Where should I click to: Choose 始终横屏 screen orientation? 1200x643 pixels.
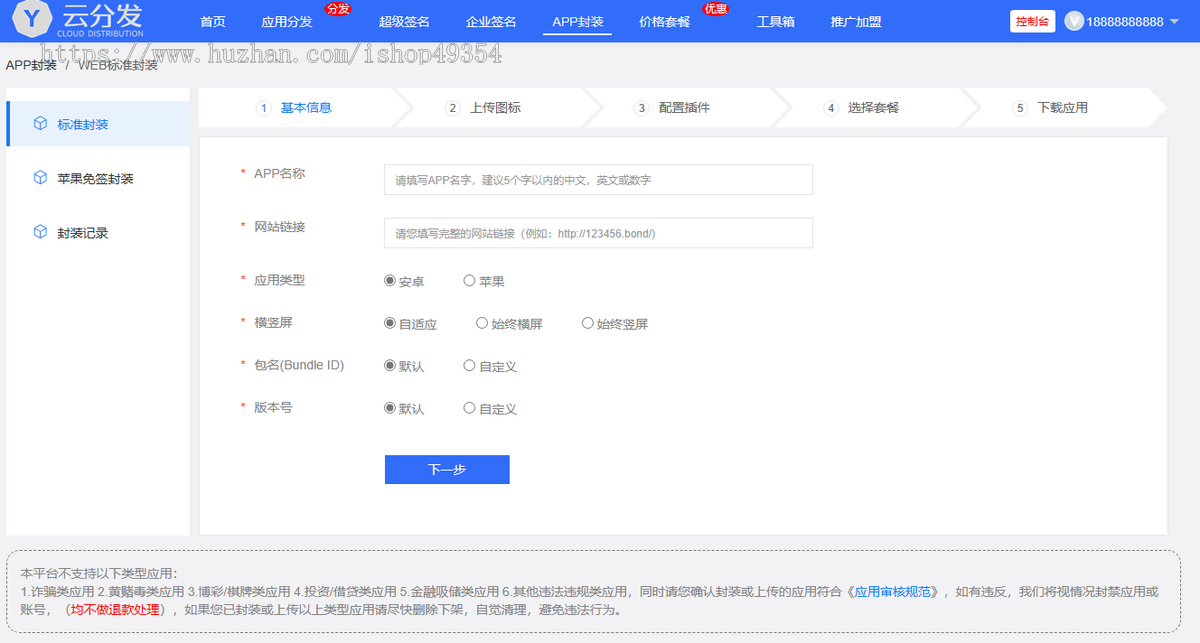(482, 323)
